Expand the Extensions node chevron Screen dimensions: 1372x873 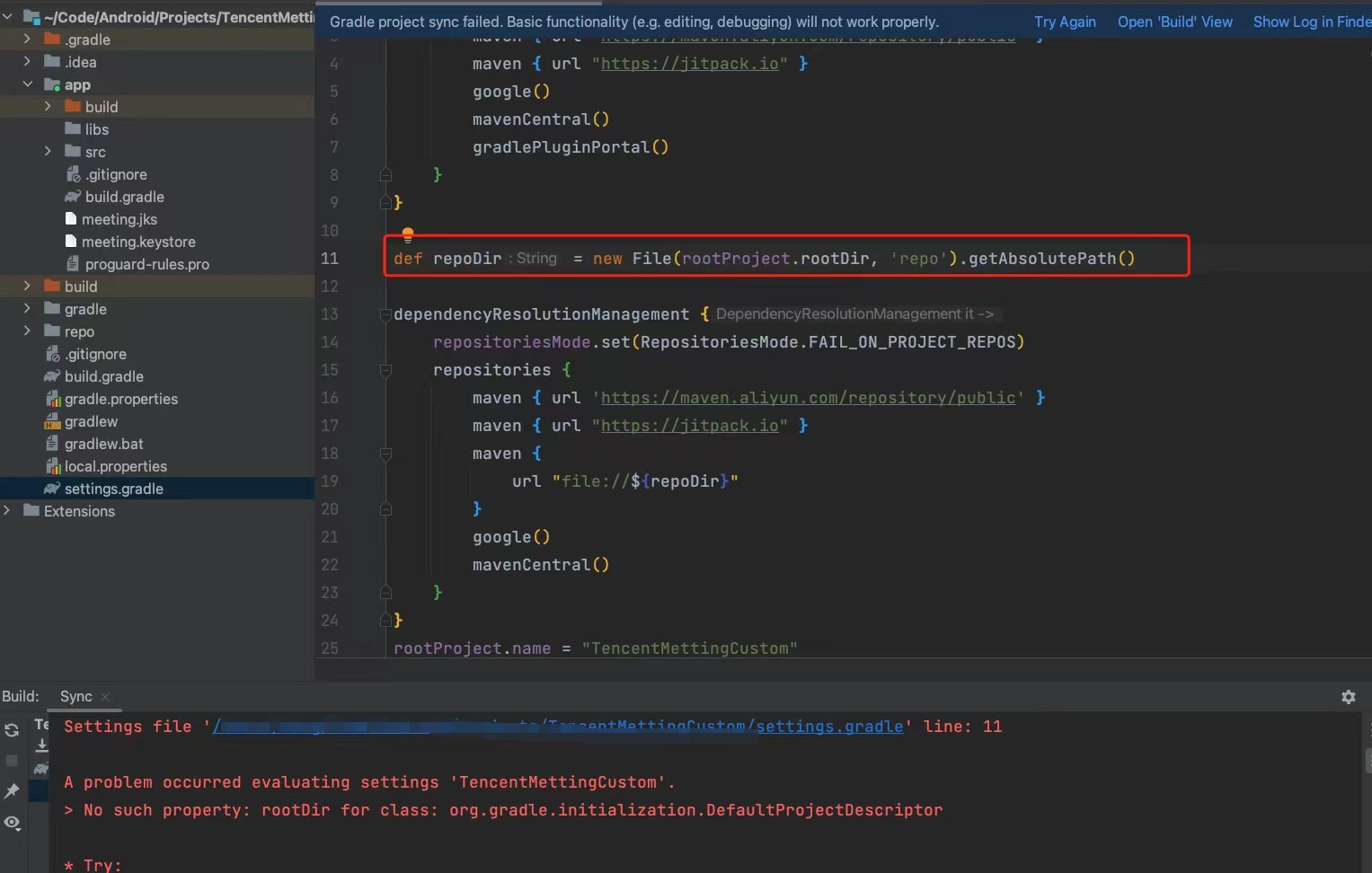click(7, 510)
